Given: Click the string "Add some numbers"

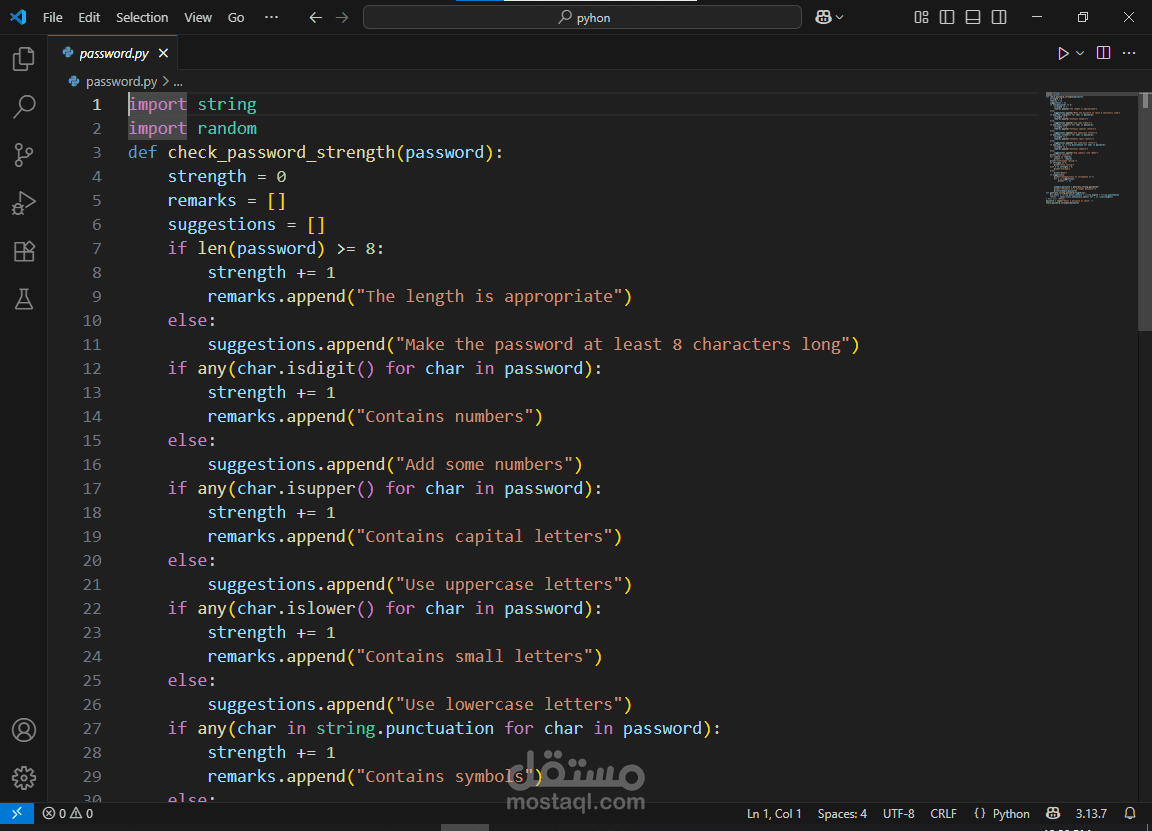Looking at the screenshot, I should [x=484, y=464].
